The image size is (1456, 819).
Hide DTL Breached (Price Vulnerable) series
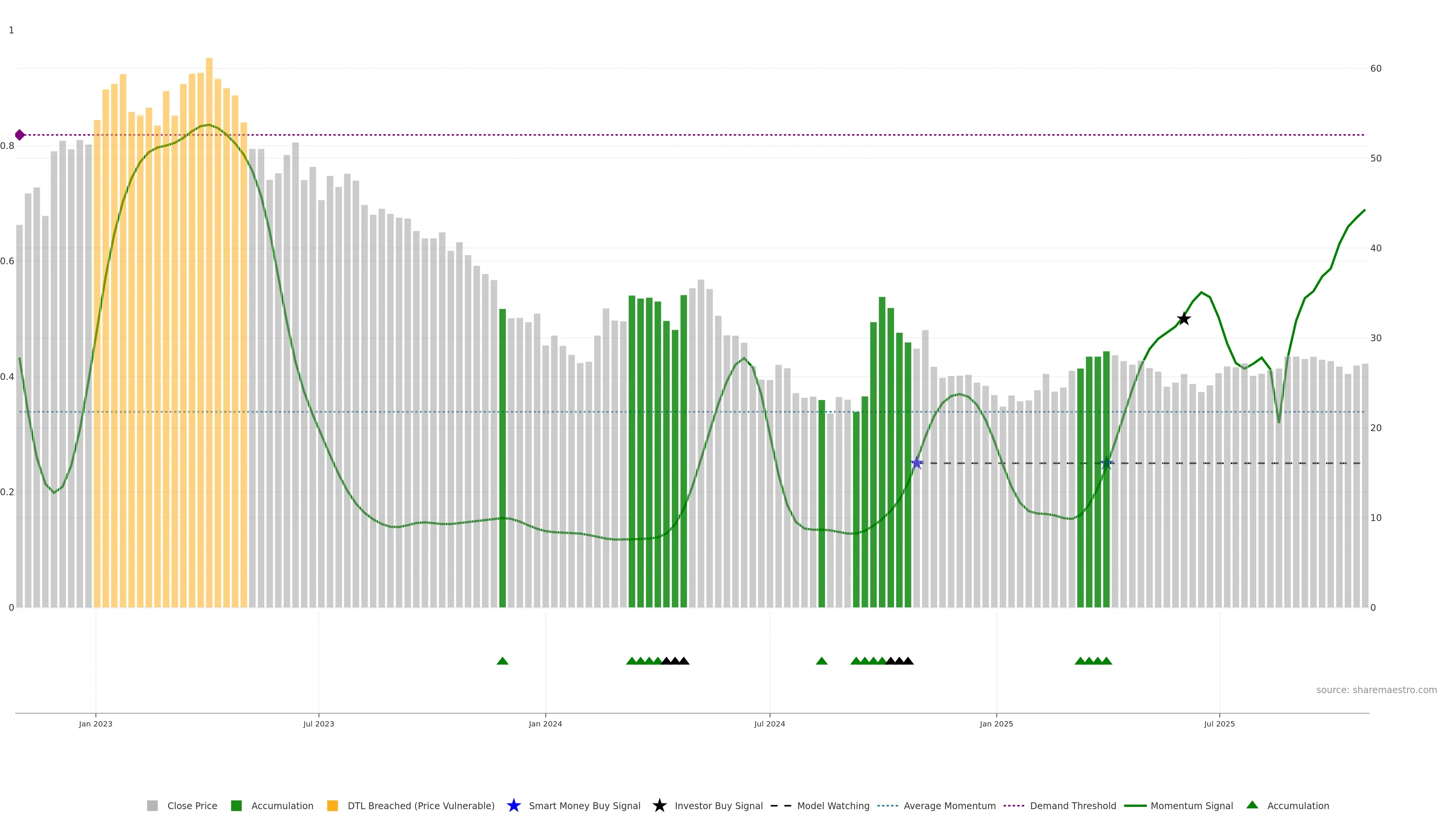(420, 805)
